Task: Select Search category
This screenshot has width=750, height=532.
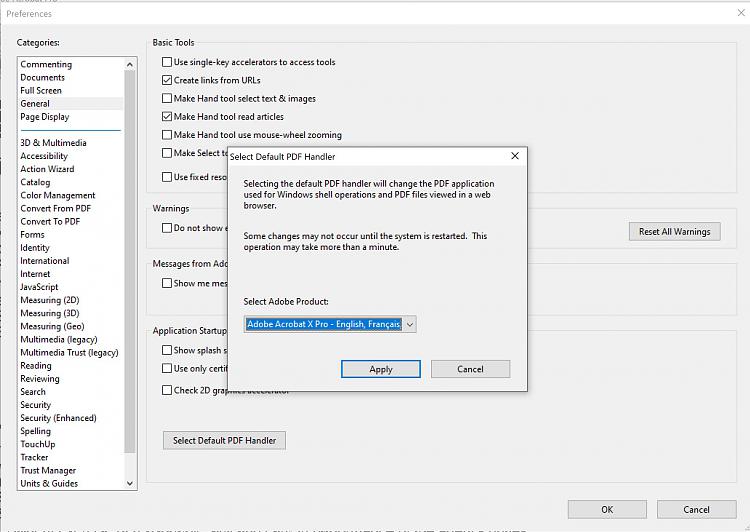Action: point(33,392)
